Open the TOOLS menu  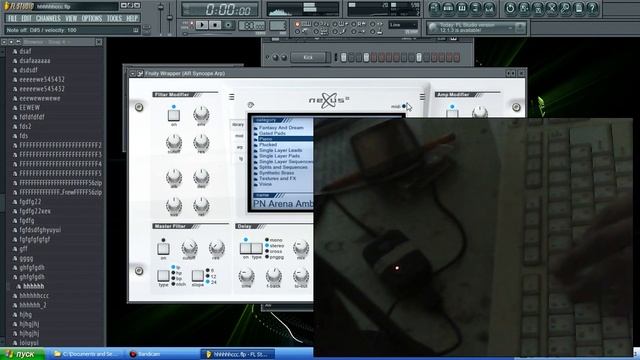(x=114, y=18)
